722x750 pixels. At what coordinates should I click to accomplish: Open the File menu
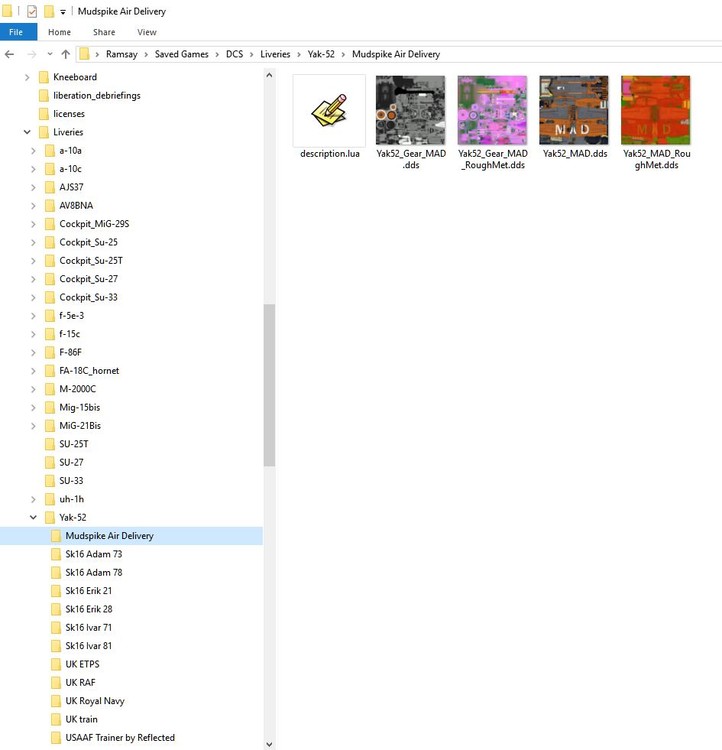tap(16, 32)
